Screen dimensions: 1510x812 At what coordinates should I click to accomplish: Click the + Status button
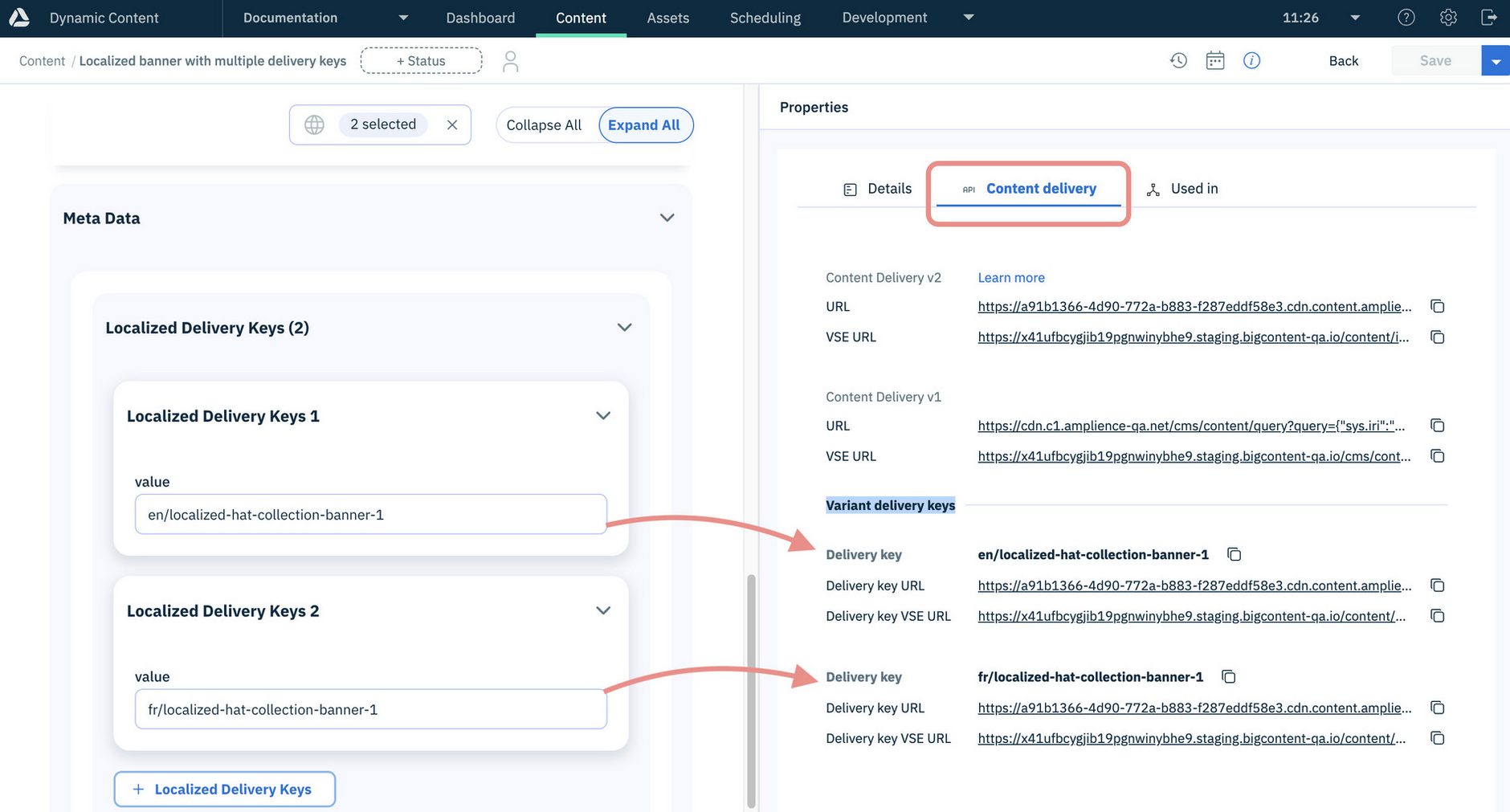pyautogui.click(x=421, y=60)
